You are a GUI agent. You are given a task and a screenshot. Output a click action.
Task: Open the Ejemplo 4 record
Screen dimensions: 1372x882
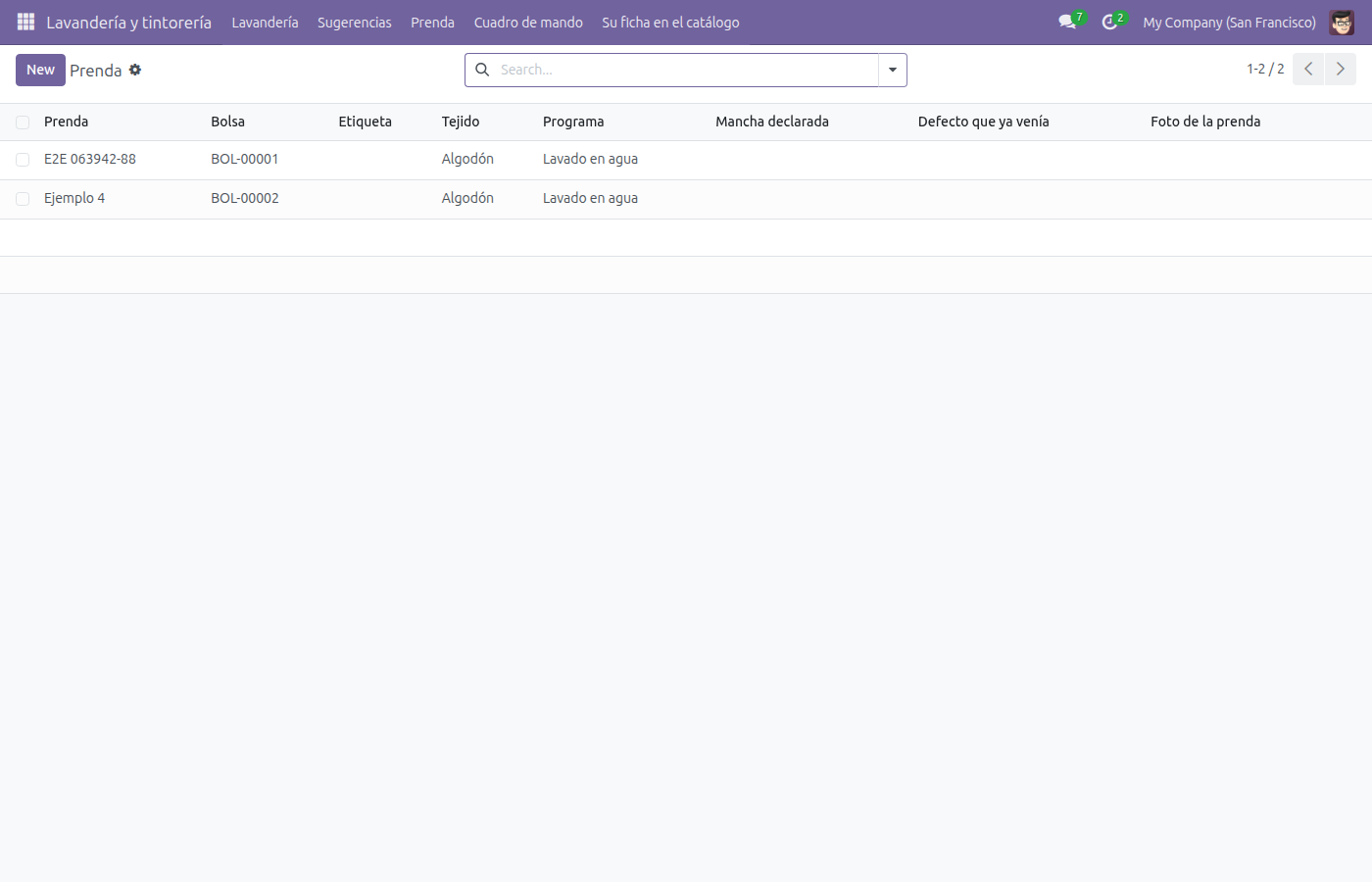pyautogui.click(x=74, y=198)
